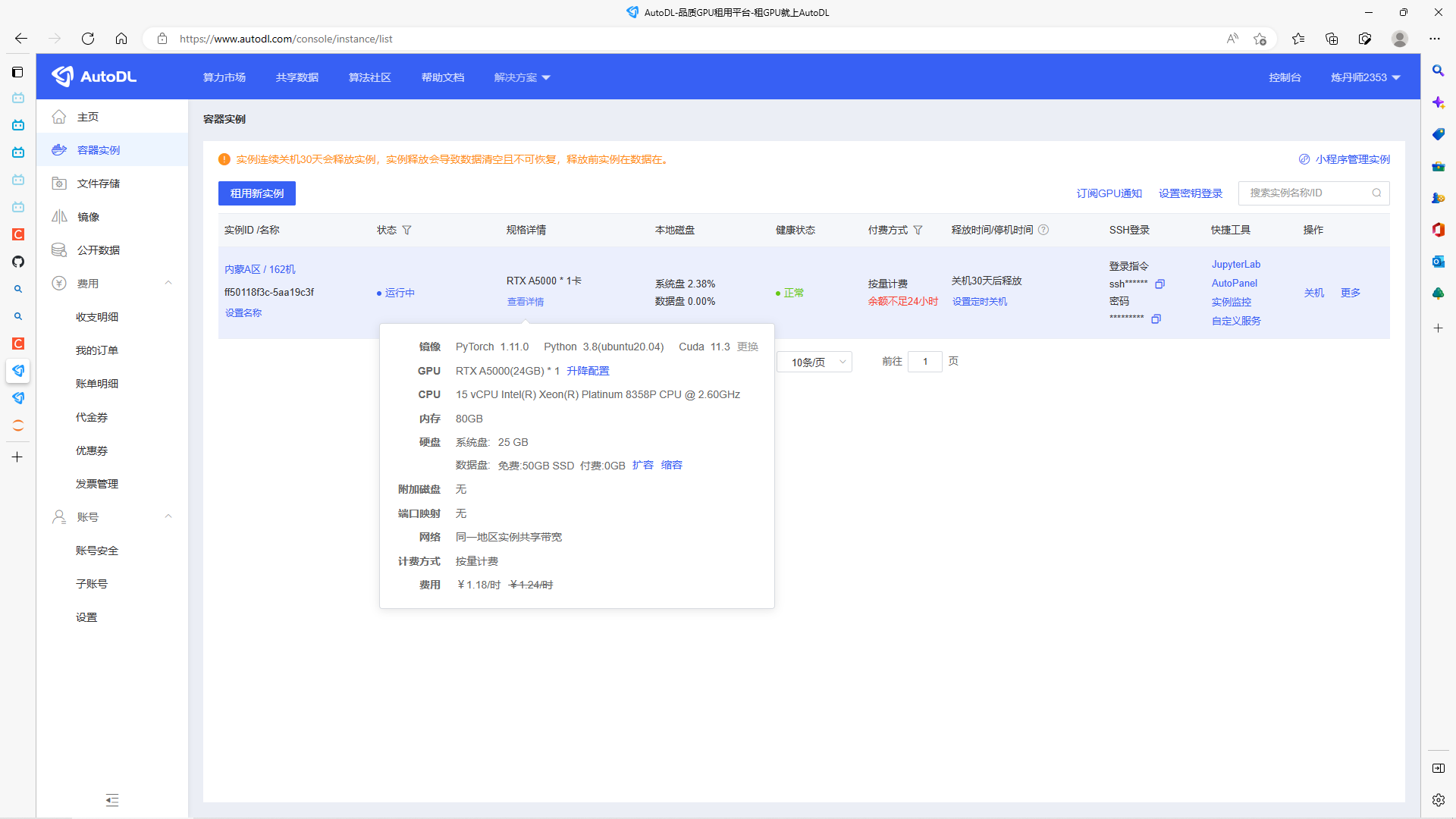Click the AutoDL logo
The width and height of the screenshot is (1456, 819).
pyautogui.click(x=94, y=77)
